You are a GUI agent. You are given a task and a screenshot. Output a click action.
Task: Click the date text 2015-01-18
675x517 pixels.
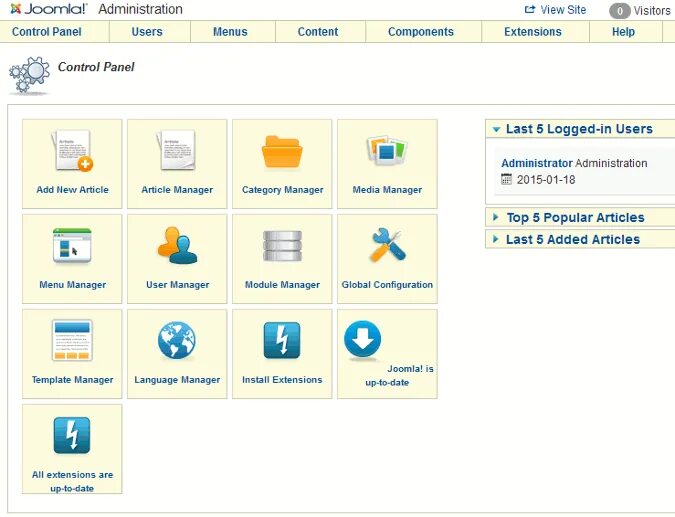pos(546,180)
